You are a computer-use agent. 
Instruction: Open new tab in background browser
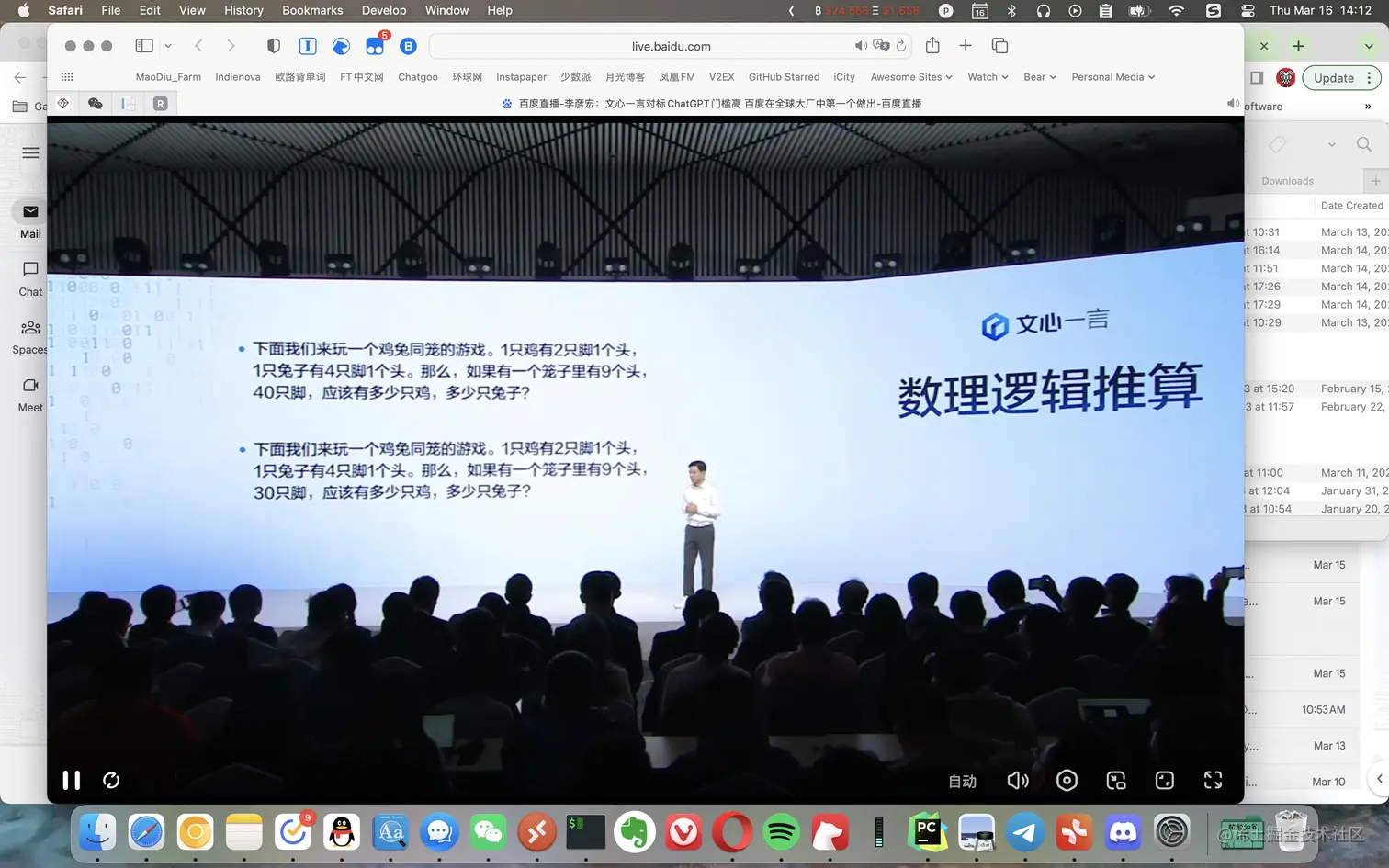click(x=1298, y=46)
